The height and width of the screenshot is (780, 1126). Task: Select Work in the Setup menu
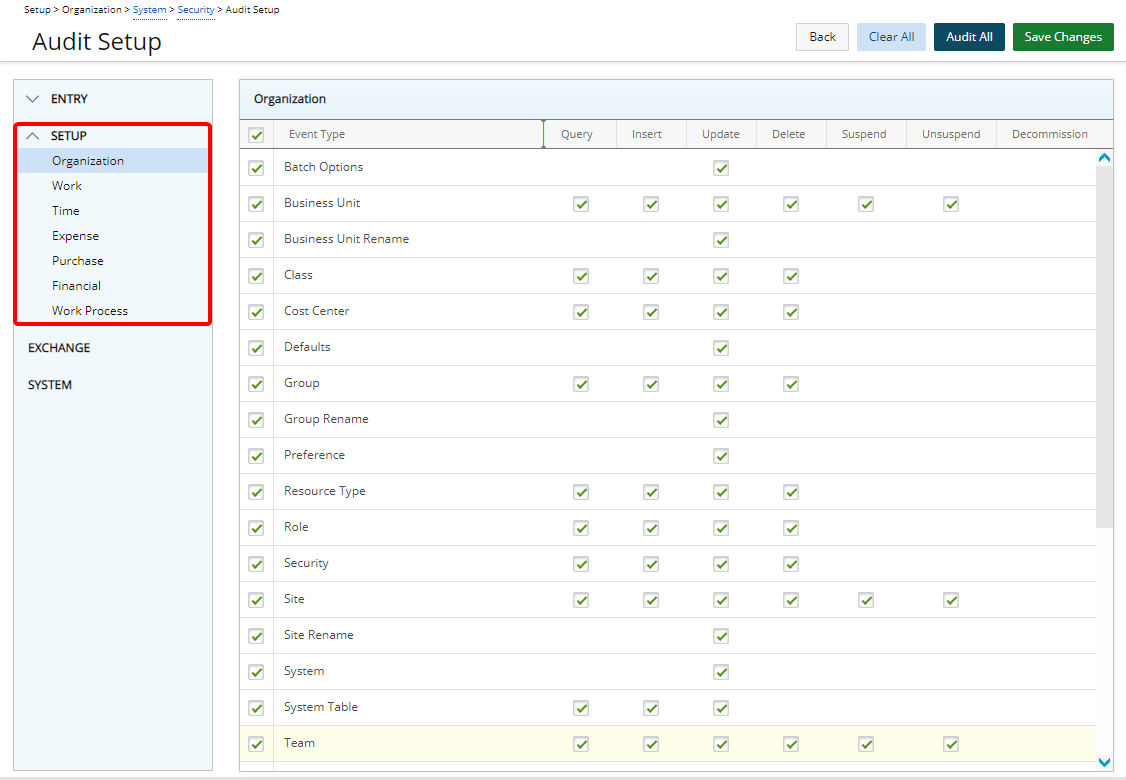[67, 186]
